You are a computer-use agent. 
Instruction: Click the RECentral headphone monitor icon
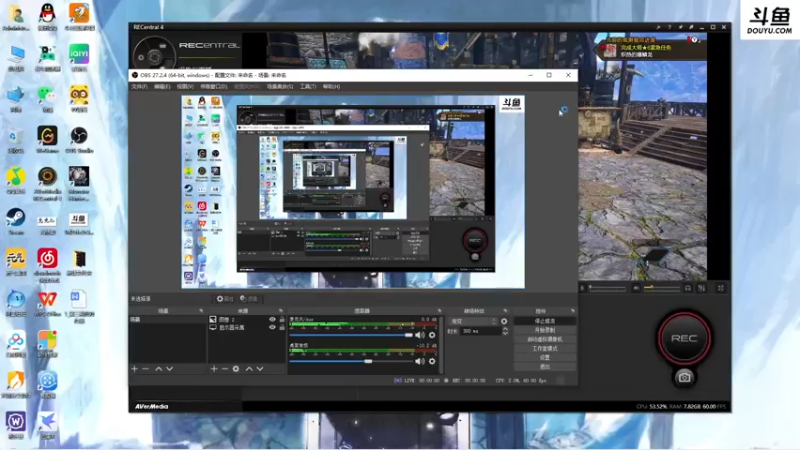click(688, 288)
